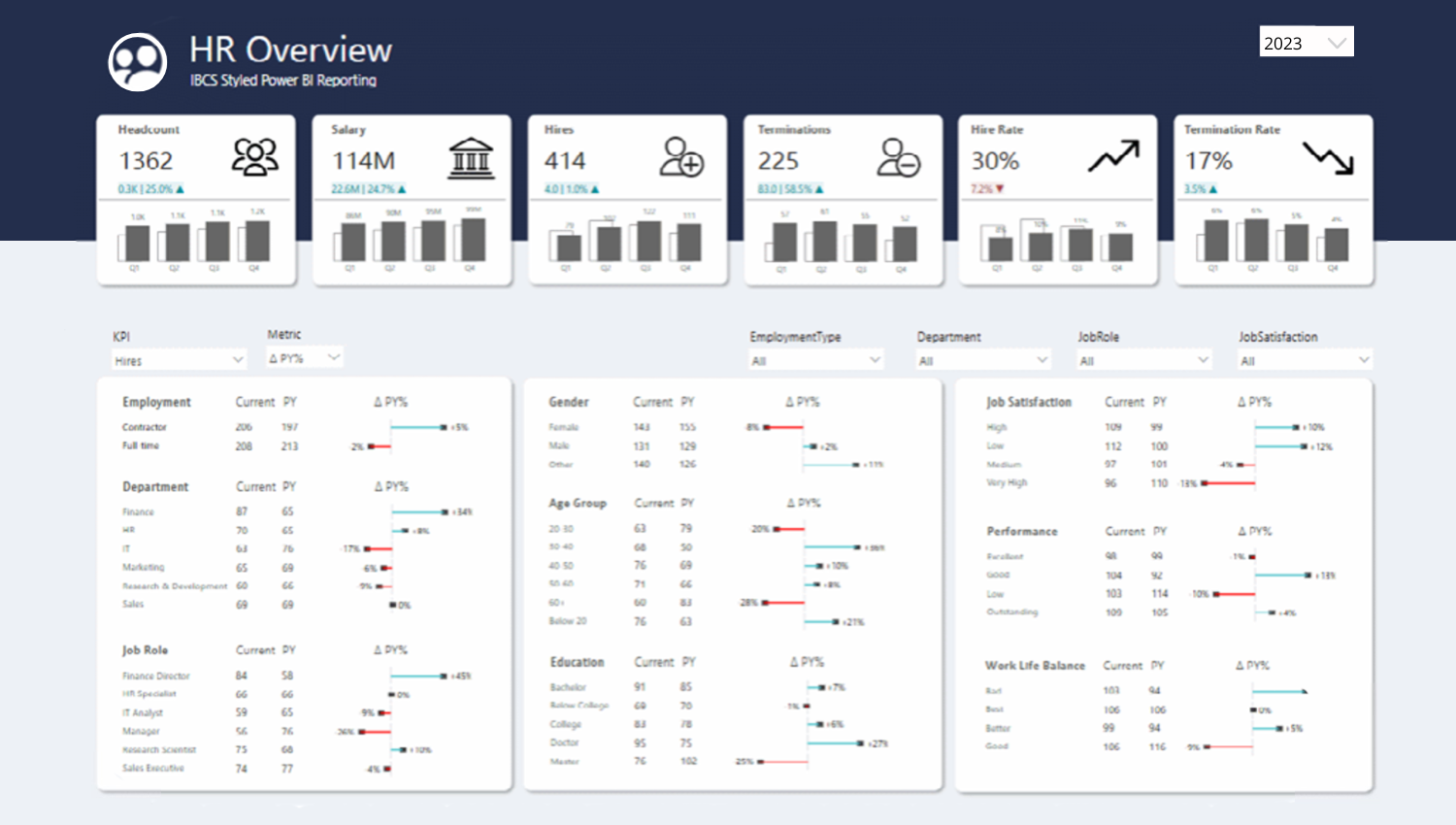This screenshot has width=1456, height=825.
Task: Open the Metric dropdown showing Δ PY%
Action: pos(305,358)
